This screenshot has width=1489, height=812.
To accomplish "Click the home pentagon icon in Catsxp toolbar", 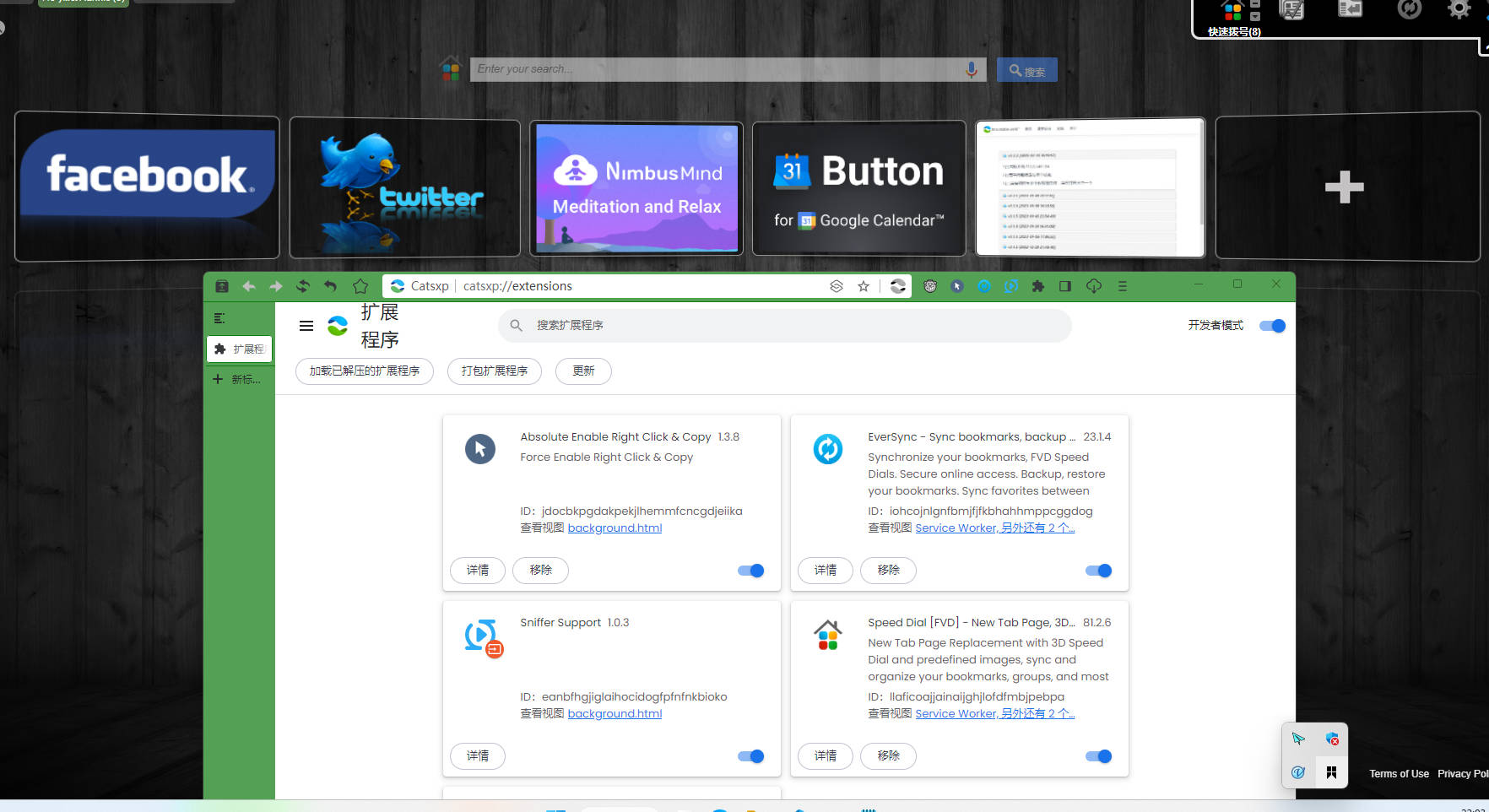I will [x=360, y=286].
